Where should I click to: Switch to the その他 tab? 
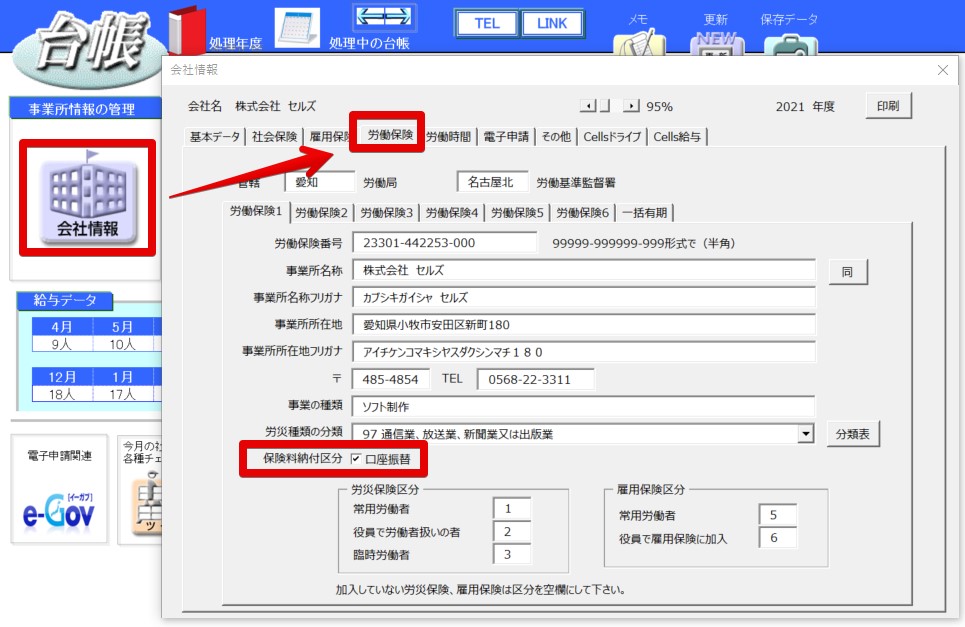click(556, 137)
